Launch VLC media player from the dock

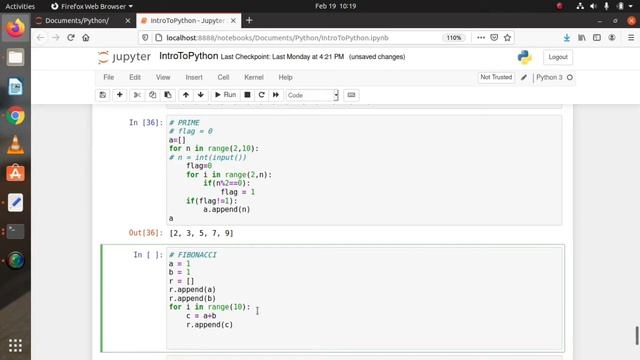tap(16, 145)
